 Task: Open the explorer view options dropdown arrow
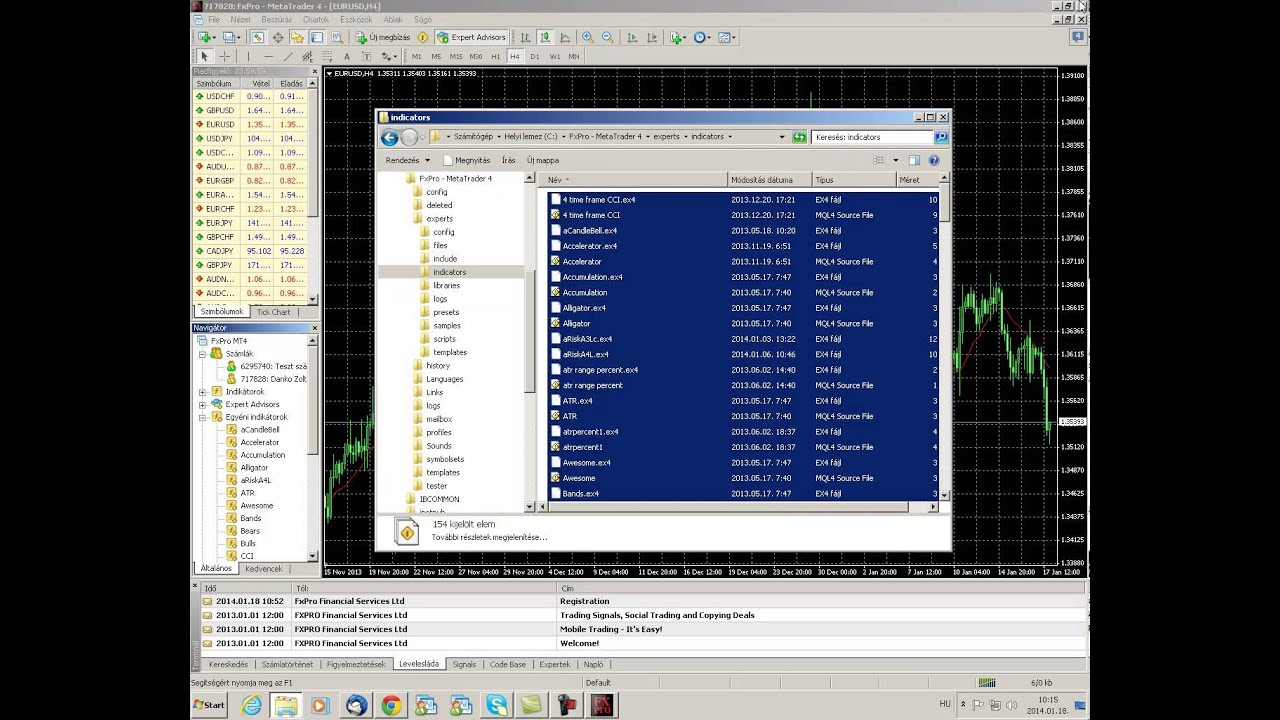[896, 160]
